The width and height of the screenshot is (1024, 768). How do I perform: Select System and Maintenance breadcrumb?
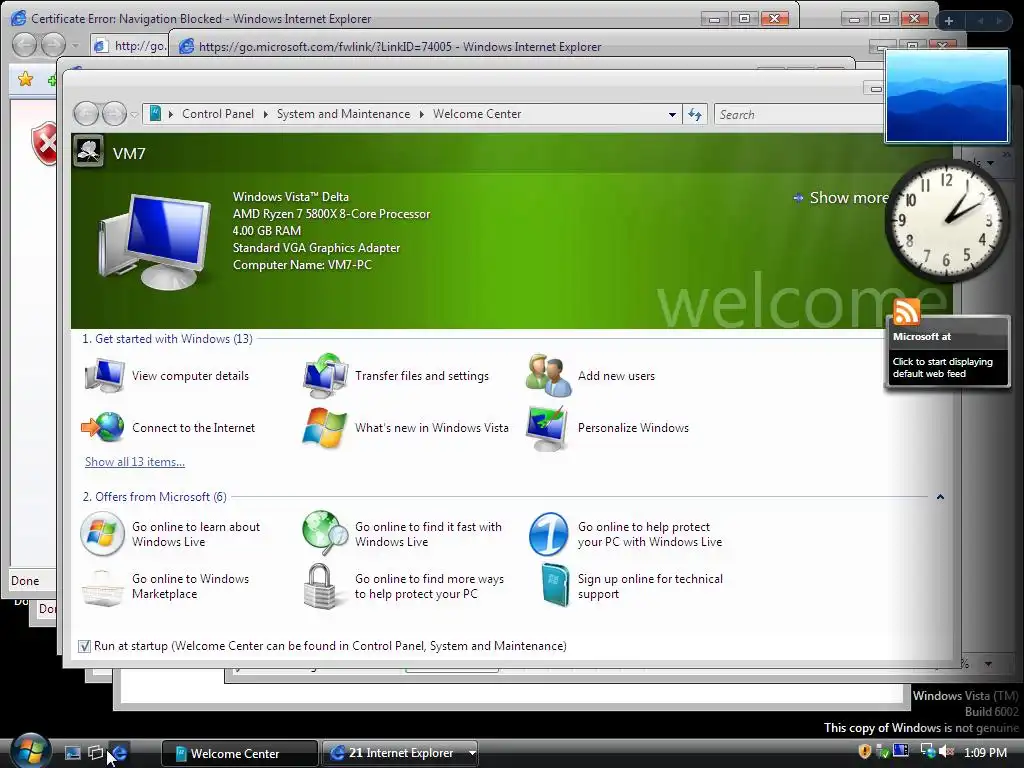coord(344,114)
